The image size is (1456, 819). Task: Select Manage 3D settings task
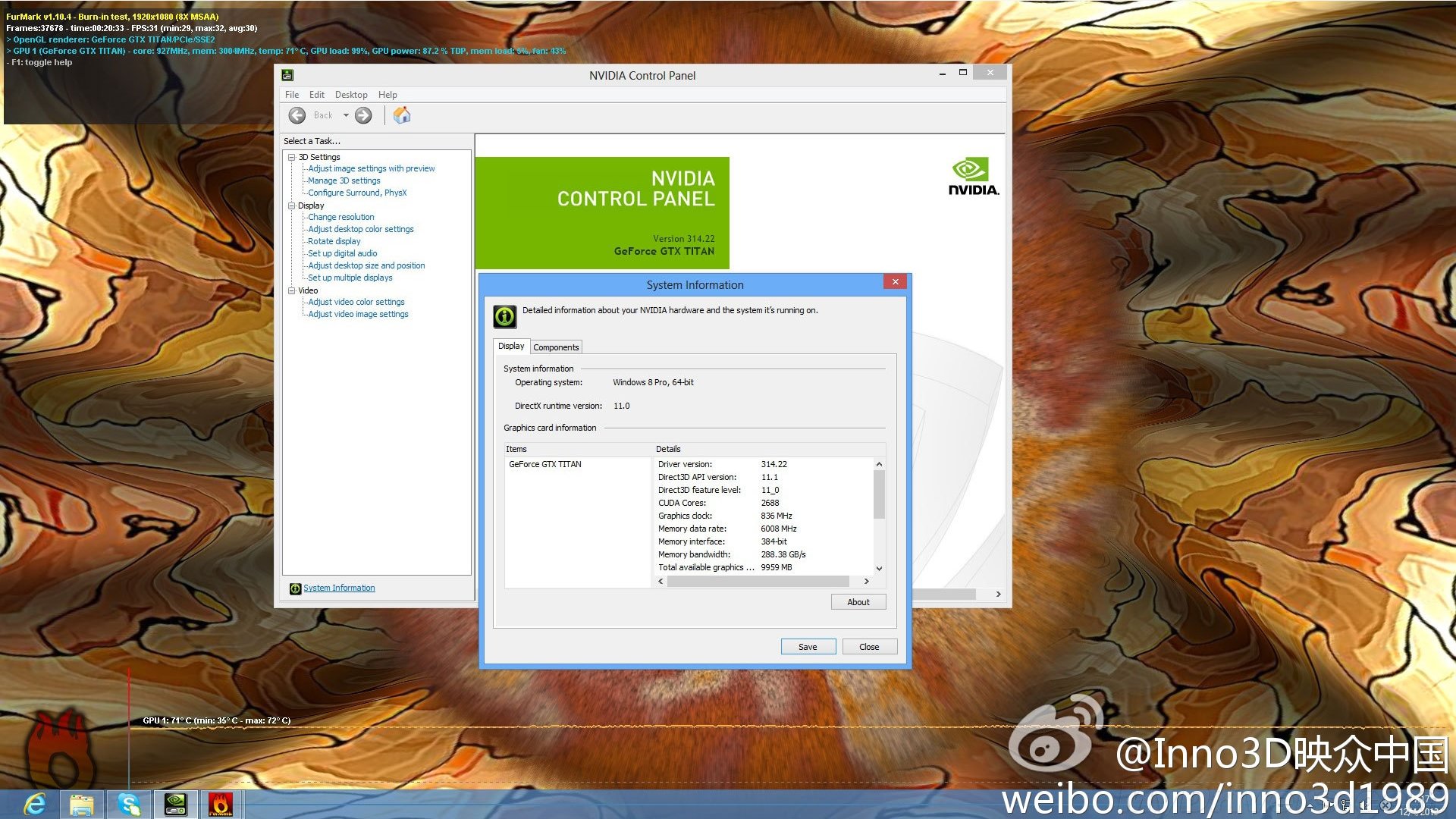coord(344,180)
